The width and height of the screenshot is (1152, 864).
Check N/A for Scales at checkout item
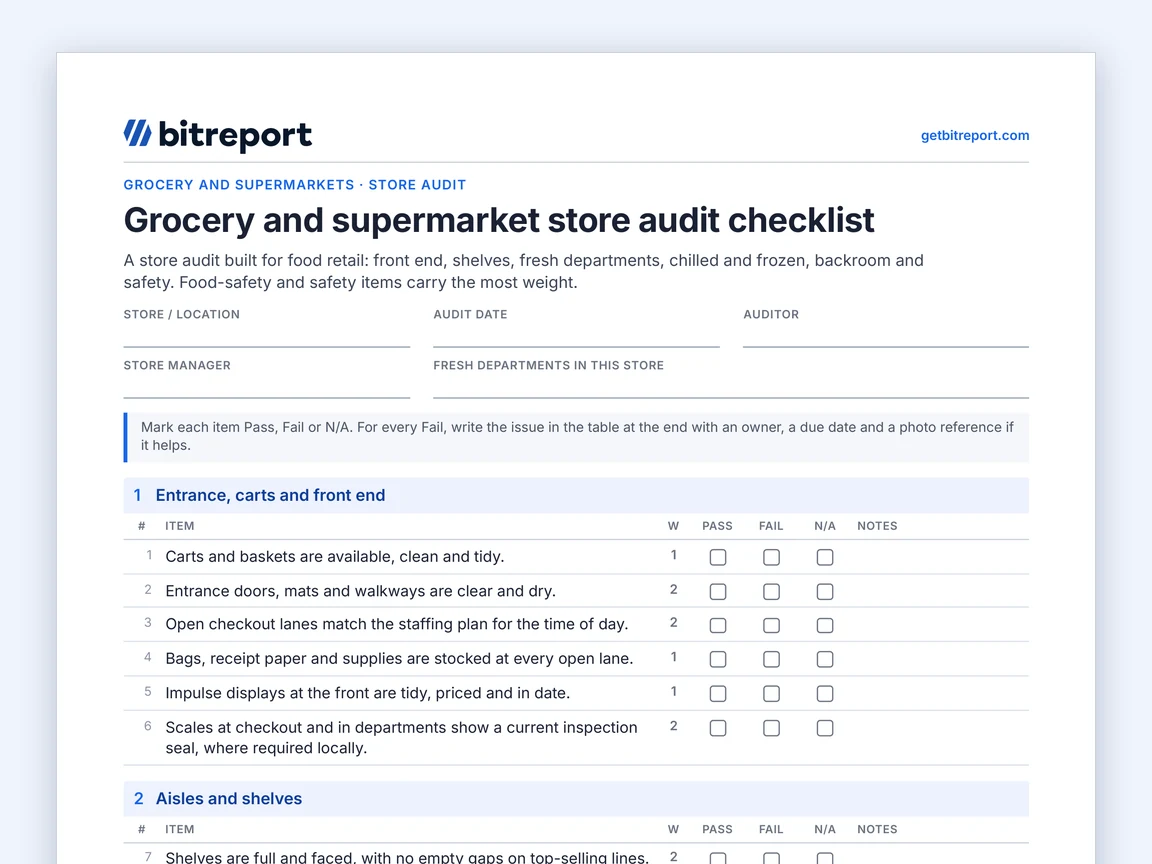tap(825, 728)
